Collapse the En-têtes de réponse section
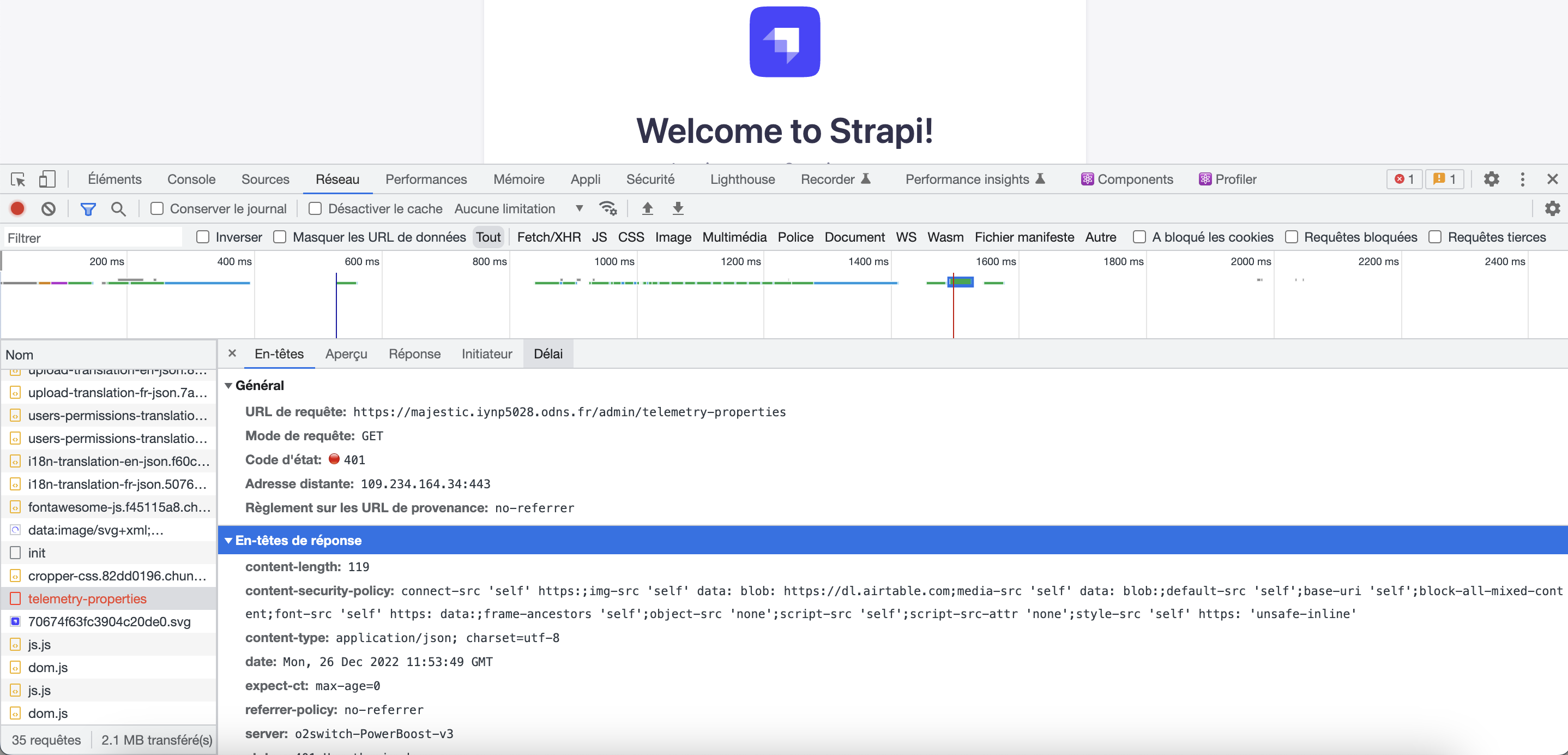Viewport: 1568px width, 755px height. [x=228, y=540]
